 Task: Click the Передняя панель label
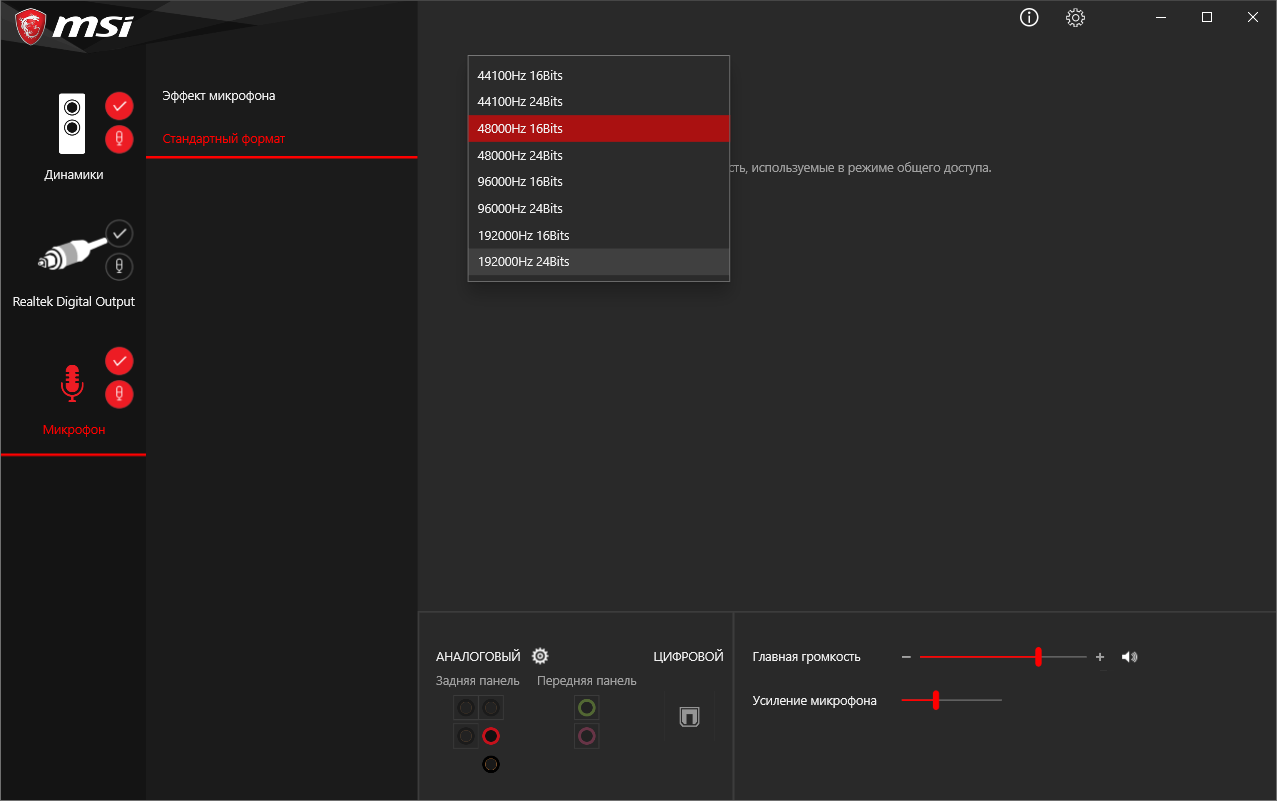pyautogui.click(x=587, y=681)
